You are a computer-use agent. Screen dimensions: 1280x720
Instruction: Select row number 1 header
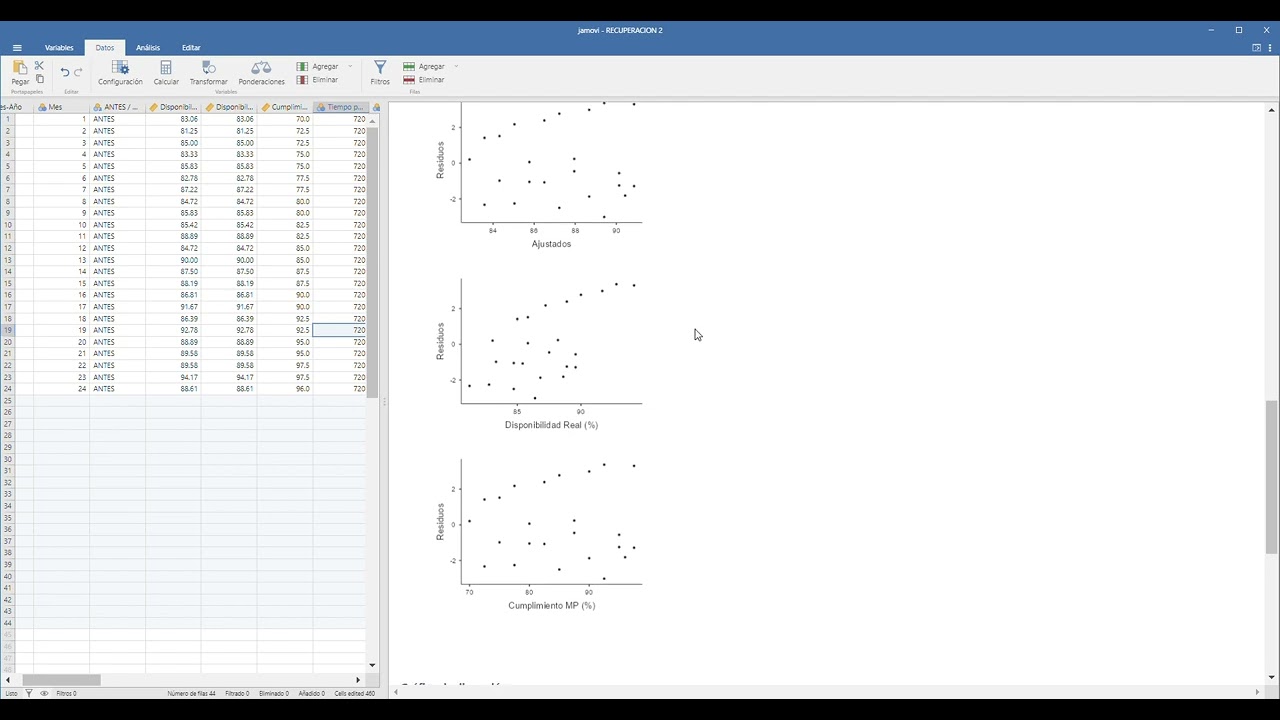8,119
